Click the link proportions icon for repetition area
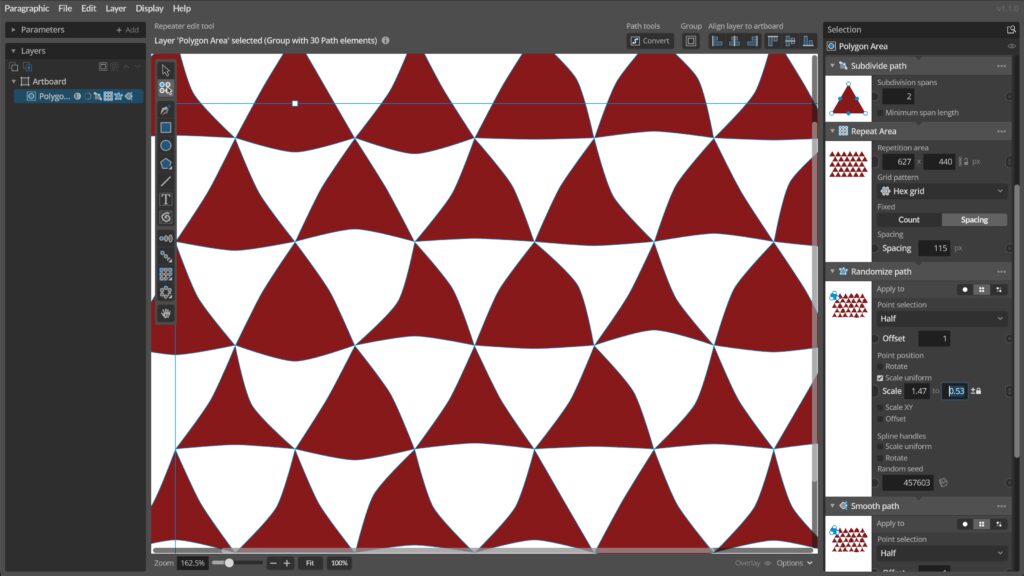Viewport: 1024px width, 576px height. [964, 161]
